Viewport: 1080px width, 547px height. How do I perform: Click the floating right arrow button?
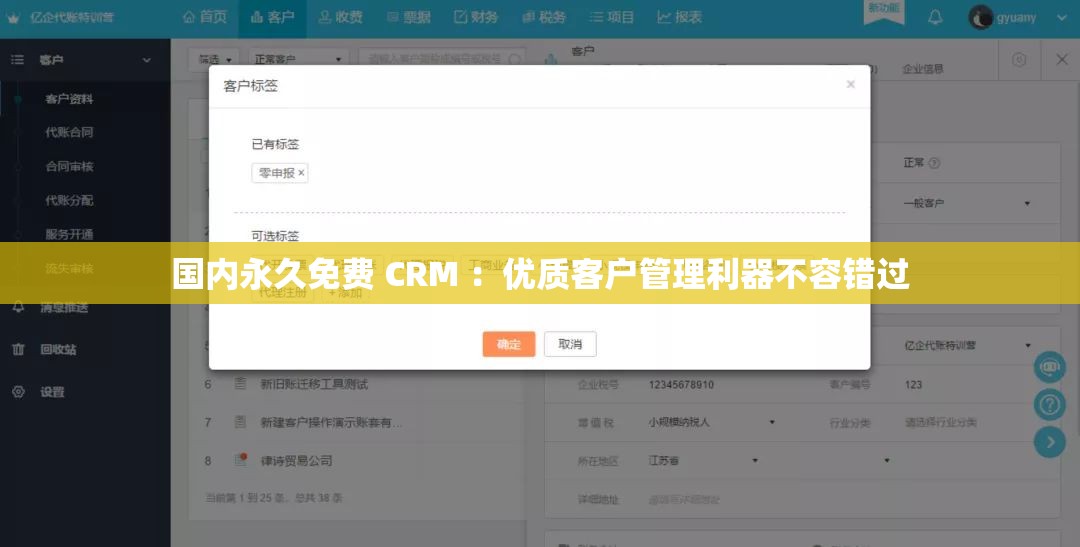(x=1050, y=442)
